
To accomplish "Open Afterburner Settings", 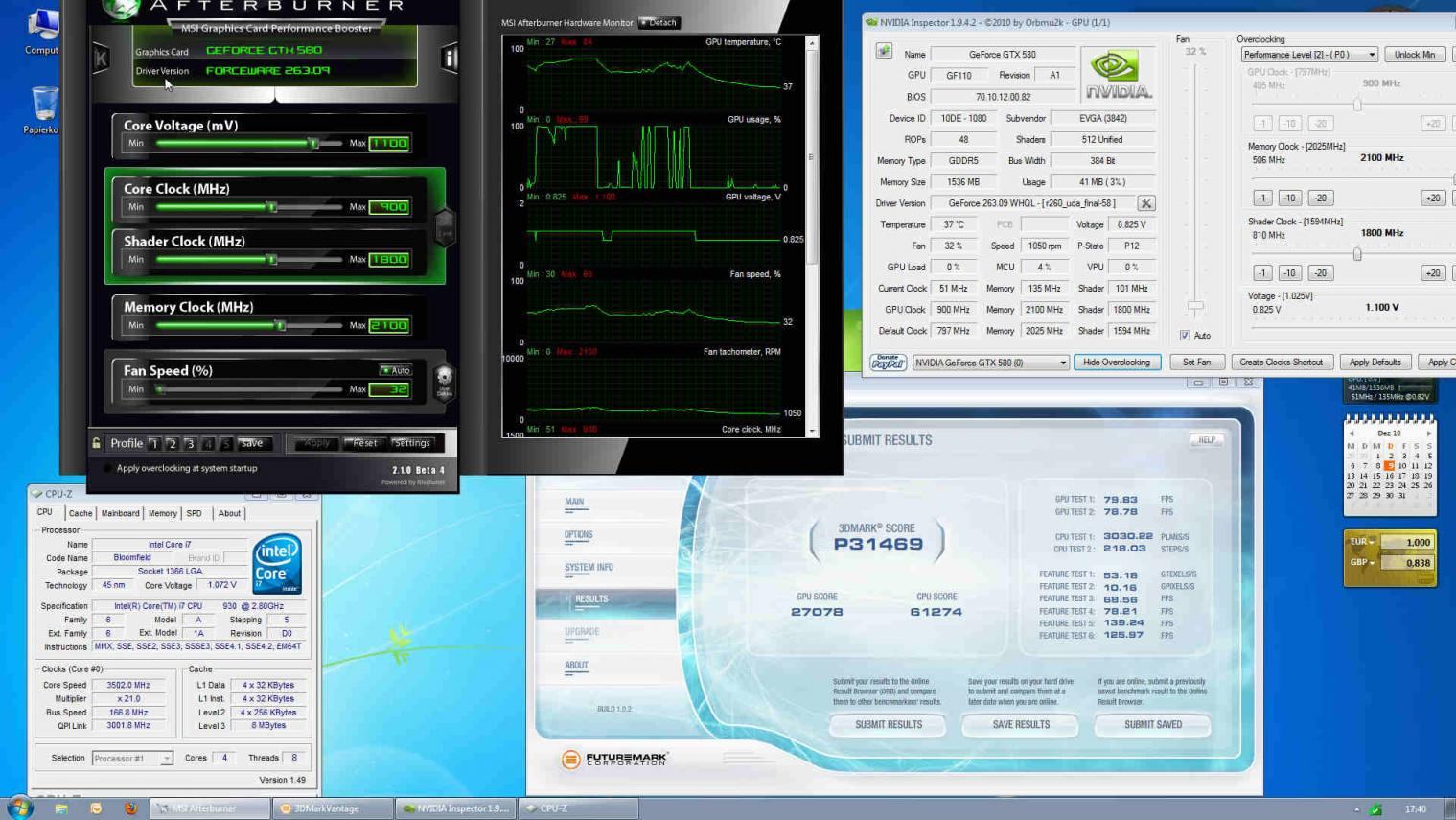I will point(412,443).
